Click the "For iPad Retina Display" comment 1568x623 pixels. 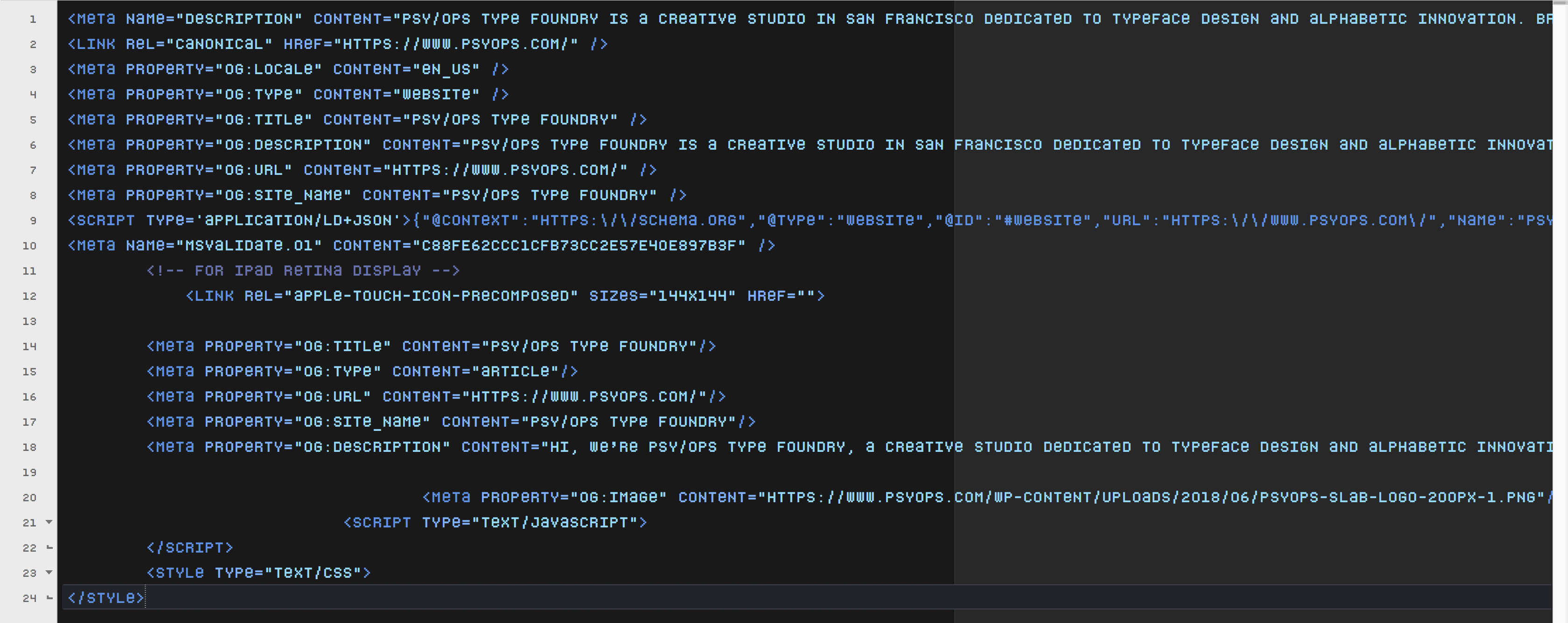(x=303, y=271)
